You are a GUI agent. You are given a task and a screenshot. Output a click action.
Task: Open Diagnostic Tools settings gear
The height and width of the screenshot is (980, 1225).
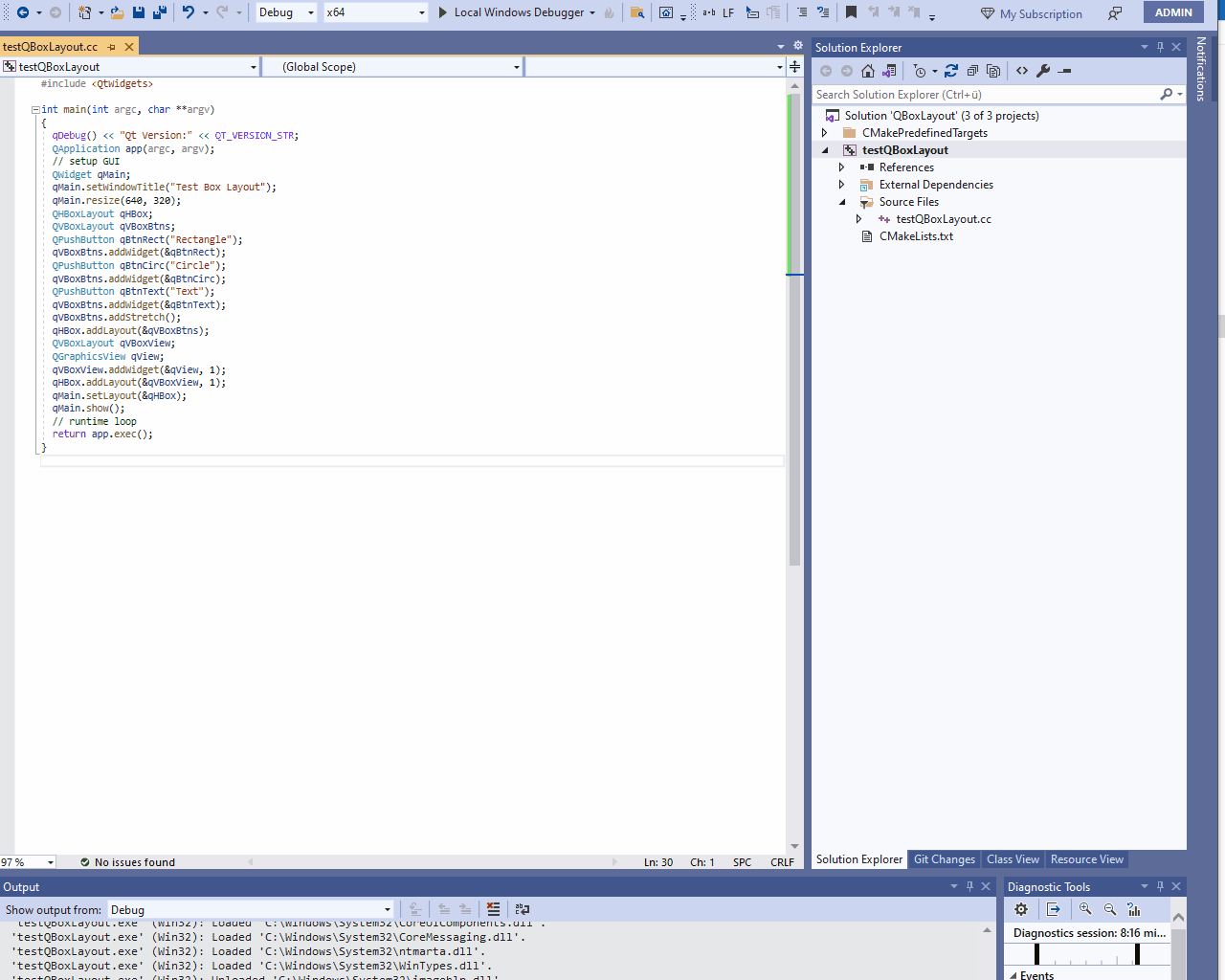(x=1021, y=909)
